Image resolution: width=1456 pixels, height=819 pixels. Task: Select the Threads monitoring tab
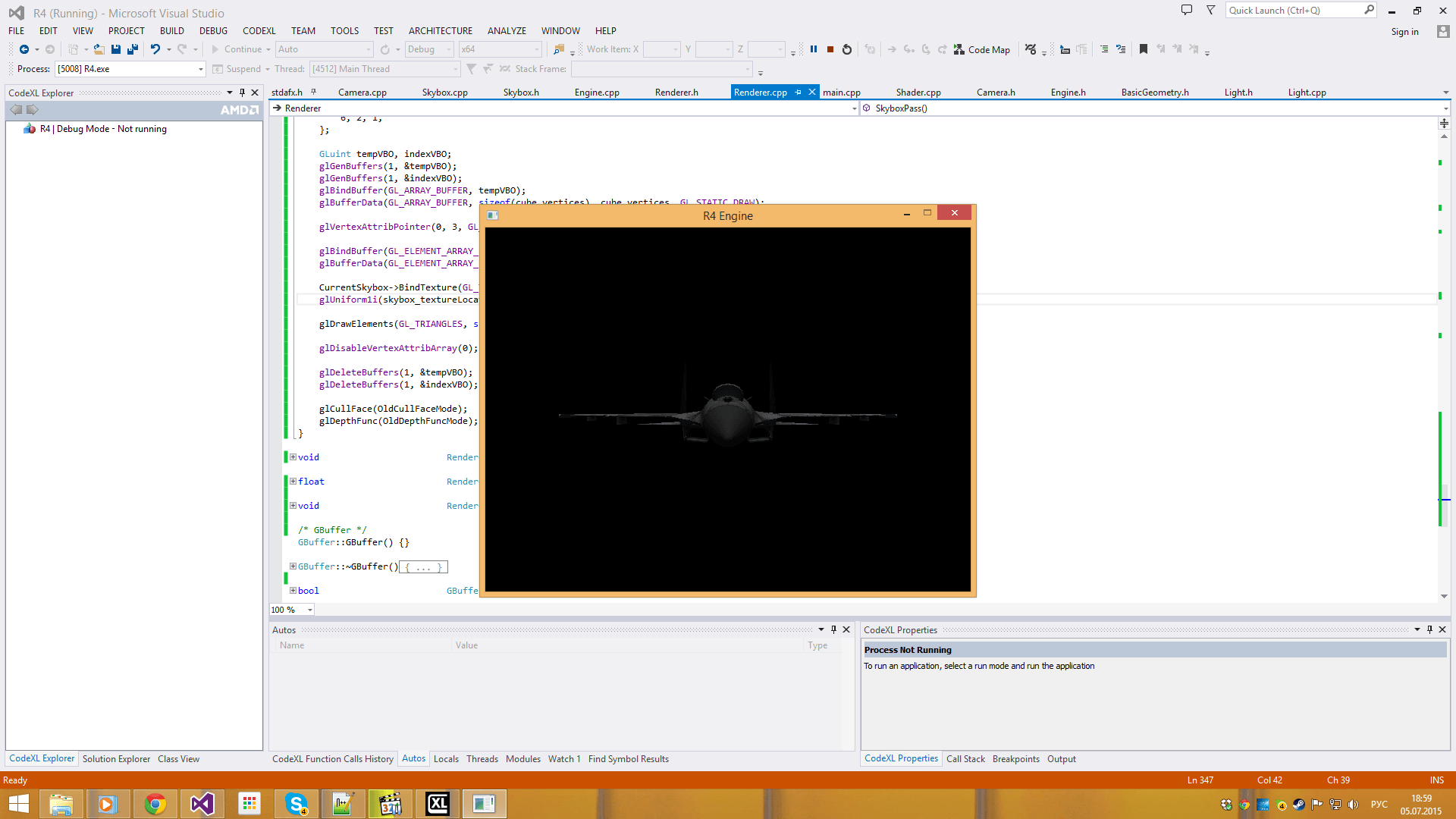482,758
